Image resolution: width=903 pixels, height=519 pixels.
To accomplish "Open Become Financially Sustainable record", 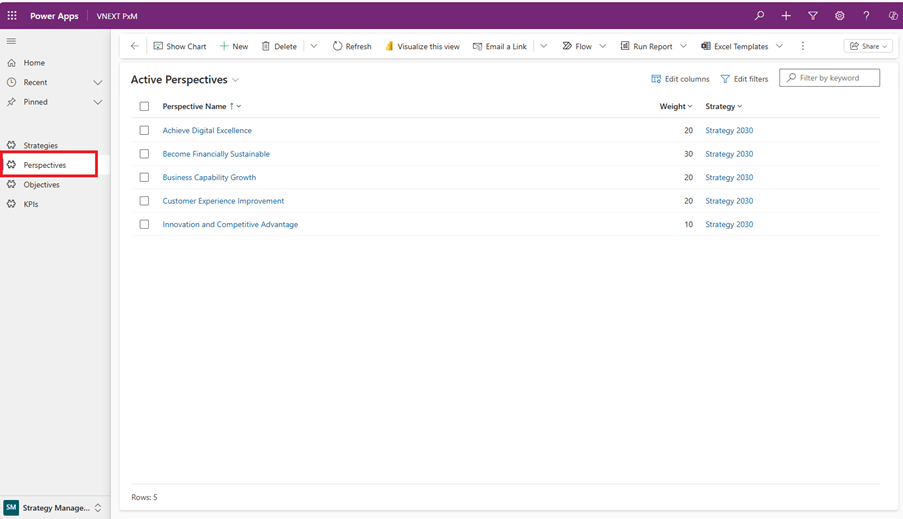I will point(216,154).
